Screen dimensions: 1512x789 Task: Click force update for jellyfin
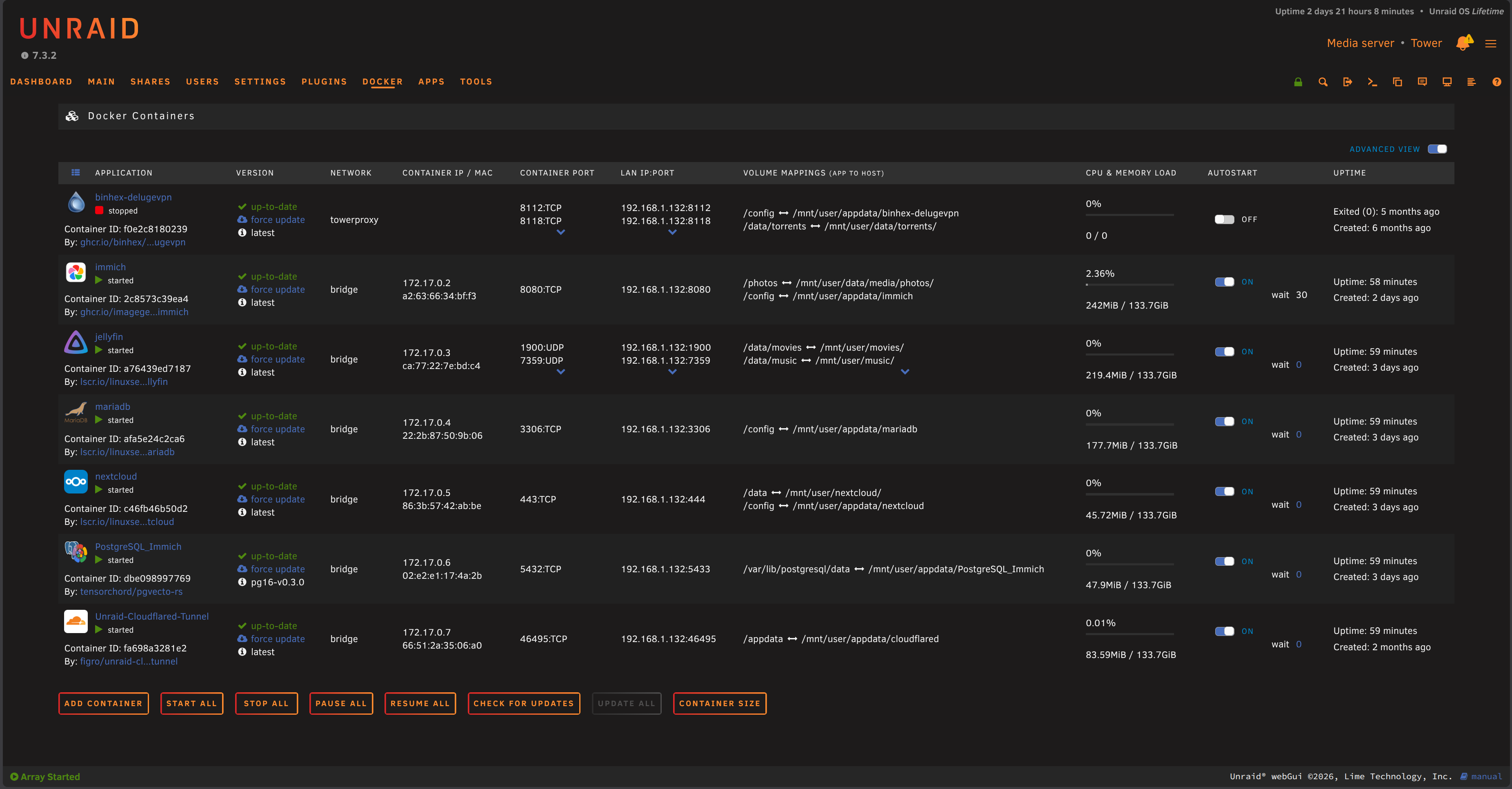click(x=278, y=359)
